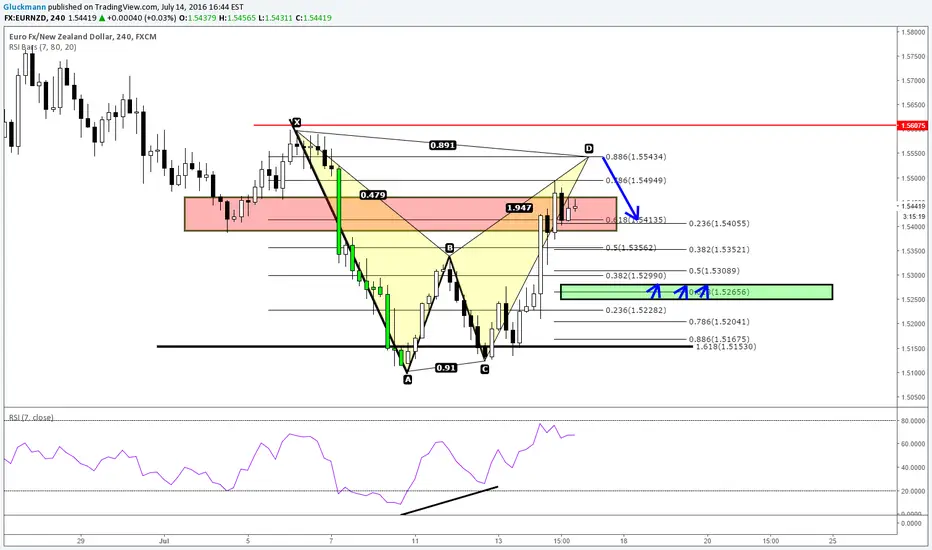Click the 11 date label on time axis
This screenshot has width=932, height=550.
pos(415,541)
